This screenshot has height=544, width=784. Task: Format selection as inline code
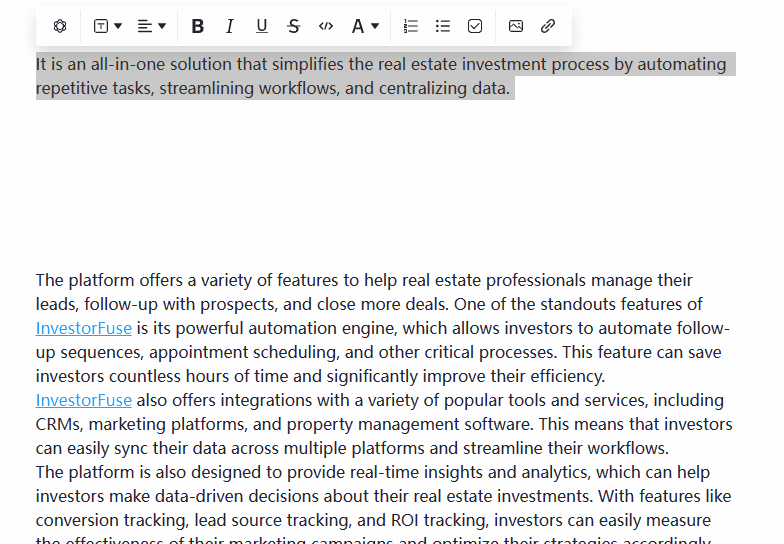(326, 26)
